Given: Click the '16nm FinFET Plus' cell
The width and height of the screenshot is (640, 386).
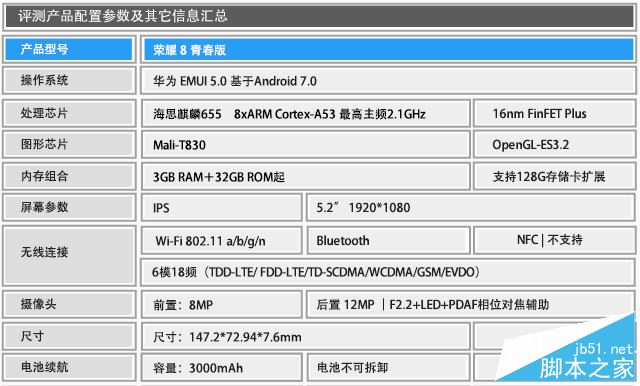Looking at the screenshot, I should (554, 113).
